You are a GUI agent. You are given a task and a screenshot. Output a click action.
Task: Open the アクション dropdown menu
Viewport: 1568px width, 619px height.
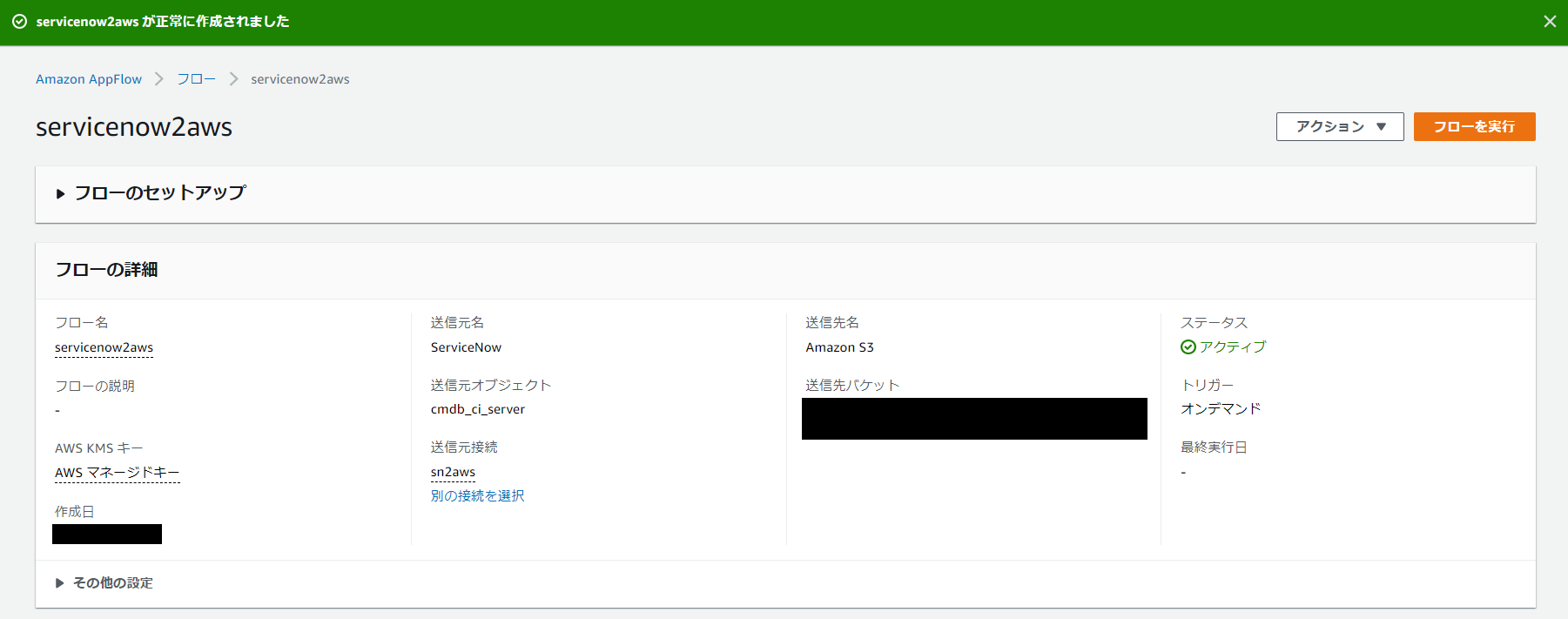(x=1340, y=126)
